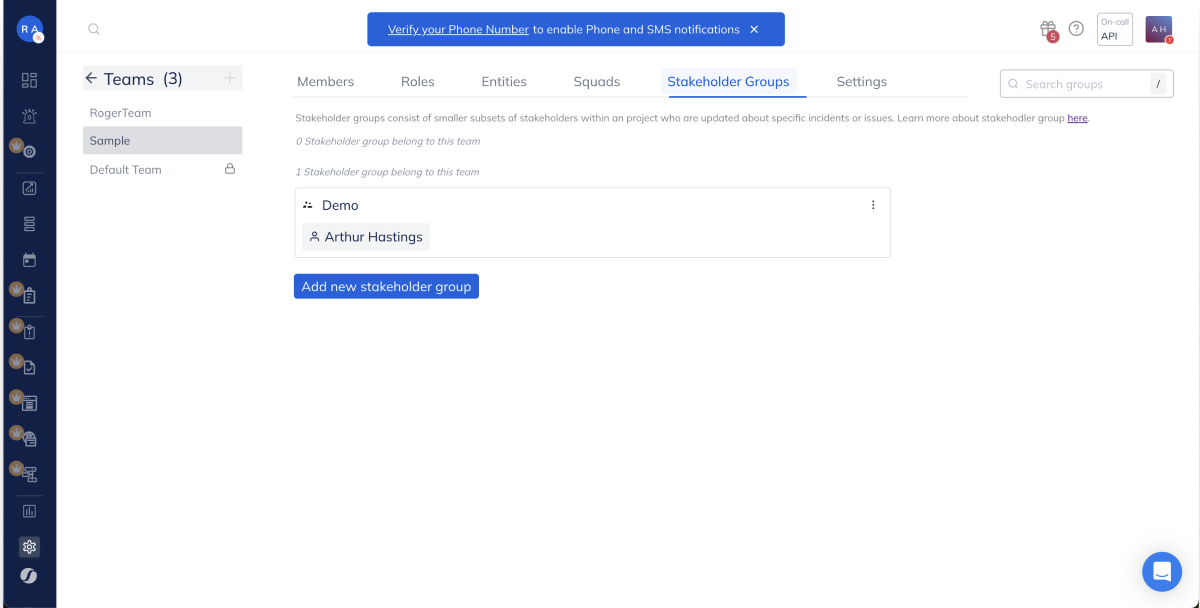Open the dashboard grid icon in sidebar
Image resolution: width=1200 pixels, height=608 pixels.
click(x=29, y=80)
